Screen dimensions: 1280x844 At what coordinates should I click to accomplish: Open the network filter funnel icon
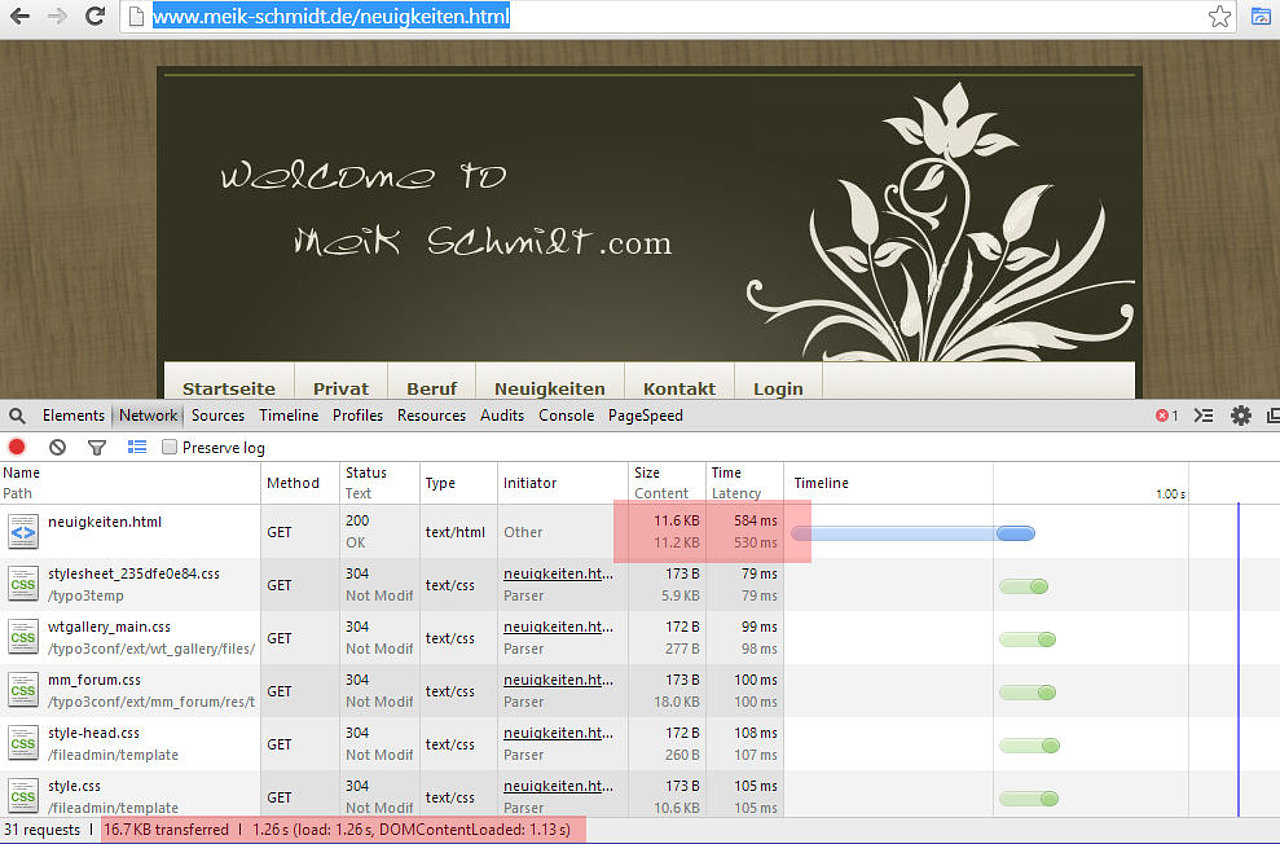tap(97, 447)
